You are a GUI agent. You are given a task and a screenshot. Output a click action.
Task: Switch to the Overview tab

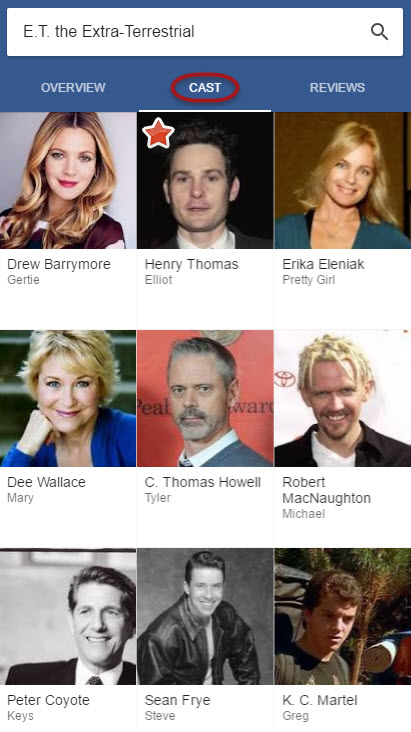coord(73,87)
